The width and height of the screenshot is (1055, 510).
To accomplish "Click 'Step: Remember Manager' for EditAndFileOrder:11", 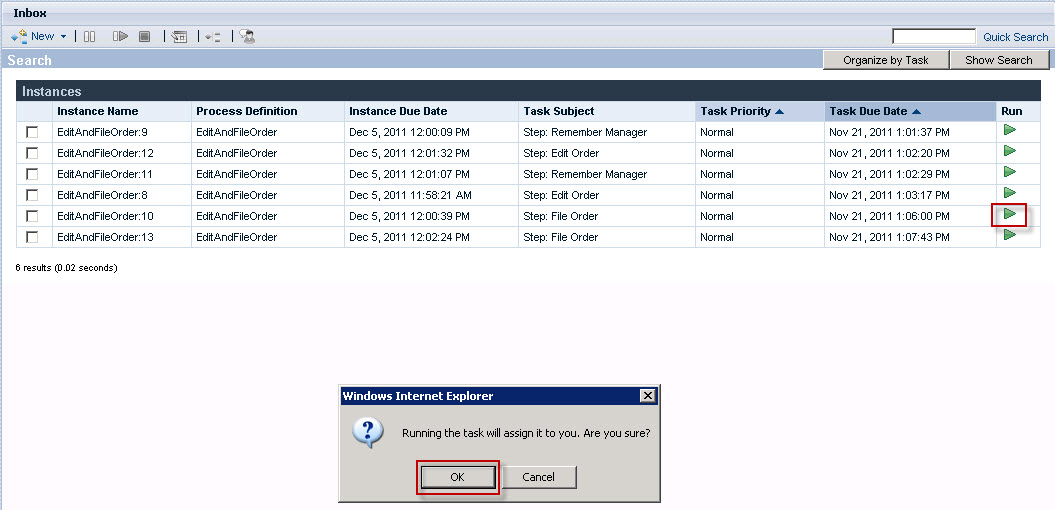I will click(585, 174).
